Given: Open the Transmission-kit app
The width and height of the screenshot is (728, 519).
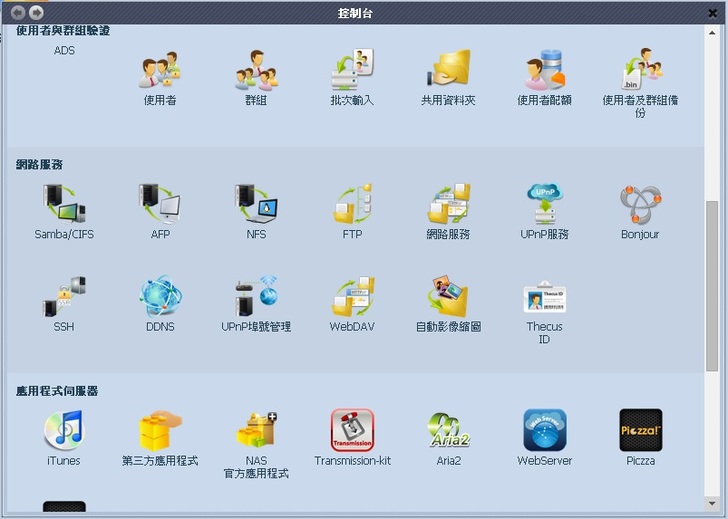Looking at the screenshot, I should point(352,430).
